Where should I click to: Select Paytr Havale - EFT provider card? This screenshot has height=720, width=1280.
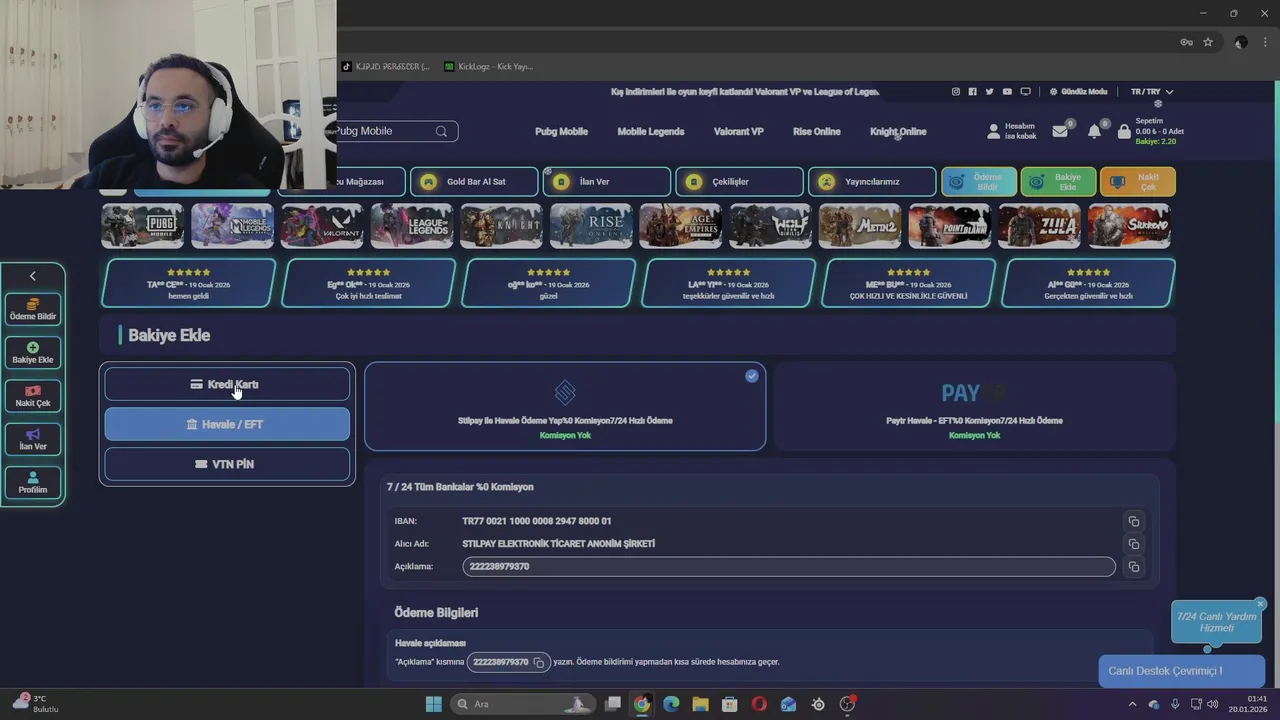pyautogui.click(x=974, y=407)
